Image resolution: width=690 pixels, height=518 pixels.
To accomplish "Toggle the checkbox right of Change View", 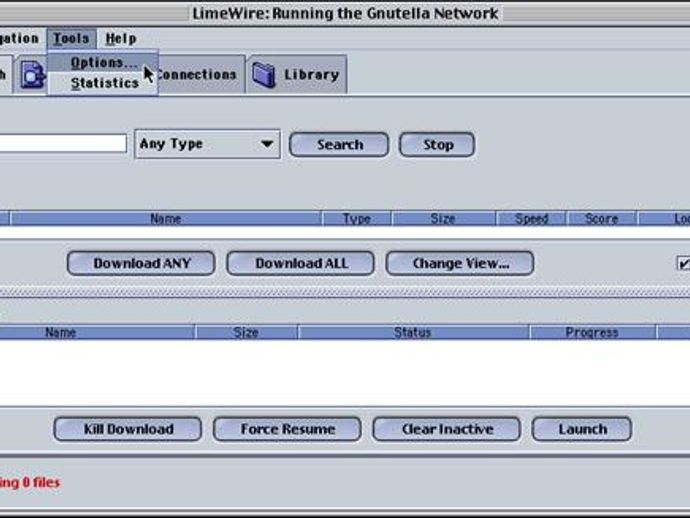I will click(x=683, y=263).
